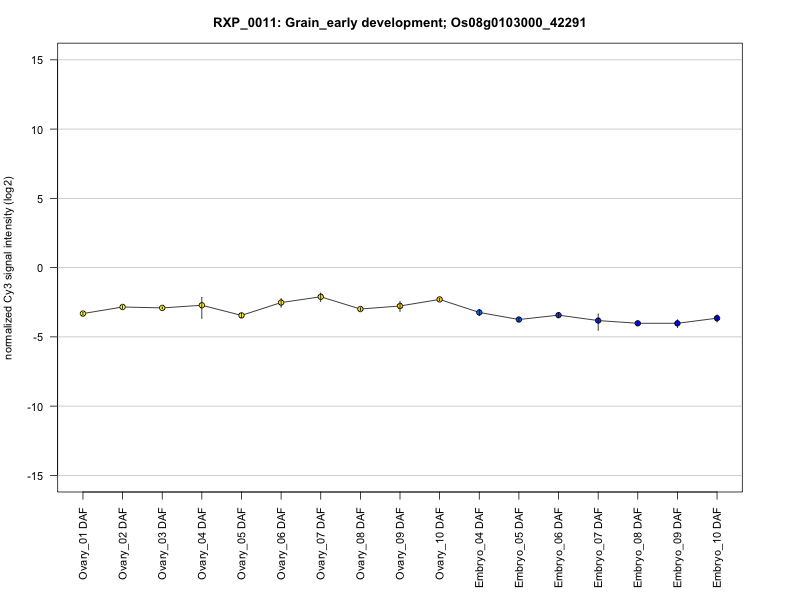Click the yellow Ovary_07 DAF data point
The image size is (800, 600).
[321, 296]
